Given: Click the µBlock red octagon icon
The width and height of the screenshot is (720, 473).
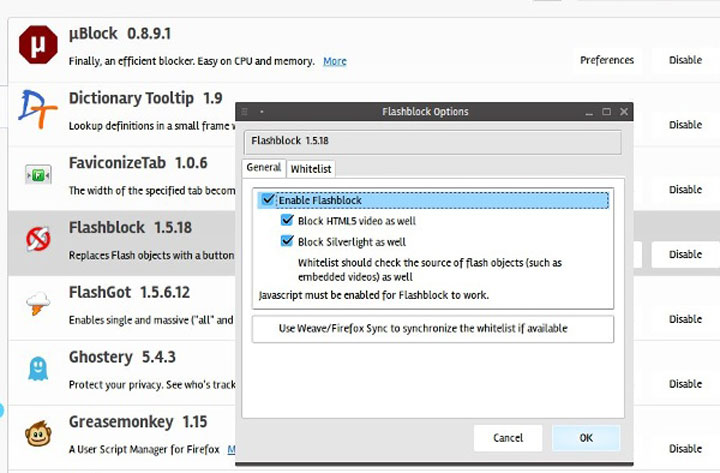Looking at the screenshot, I should coord(39,45).
